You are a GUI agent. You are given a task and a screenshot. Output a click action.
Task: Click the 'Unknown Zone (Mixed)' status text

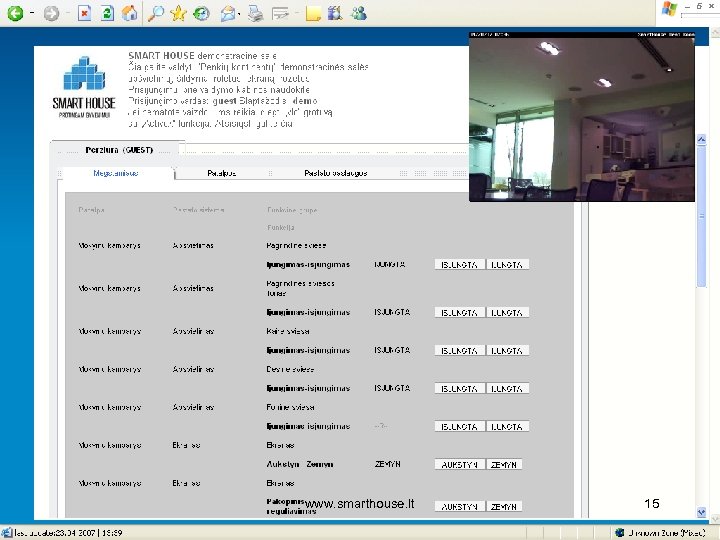[x=667, y=533]
